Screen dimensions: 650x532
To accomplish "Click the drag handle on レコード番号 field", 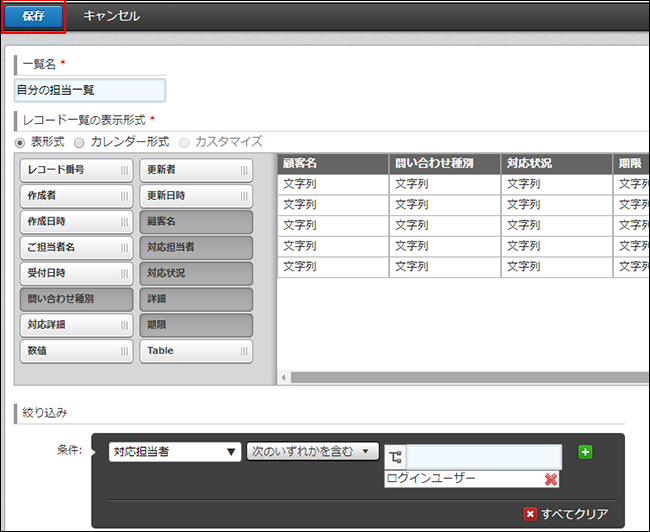I will point(124,170).
